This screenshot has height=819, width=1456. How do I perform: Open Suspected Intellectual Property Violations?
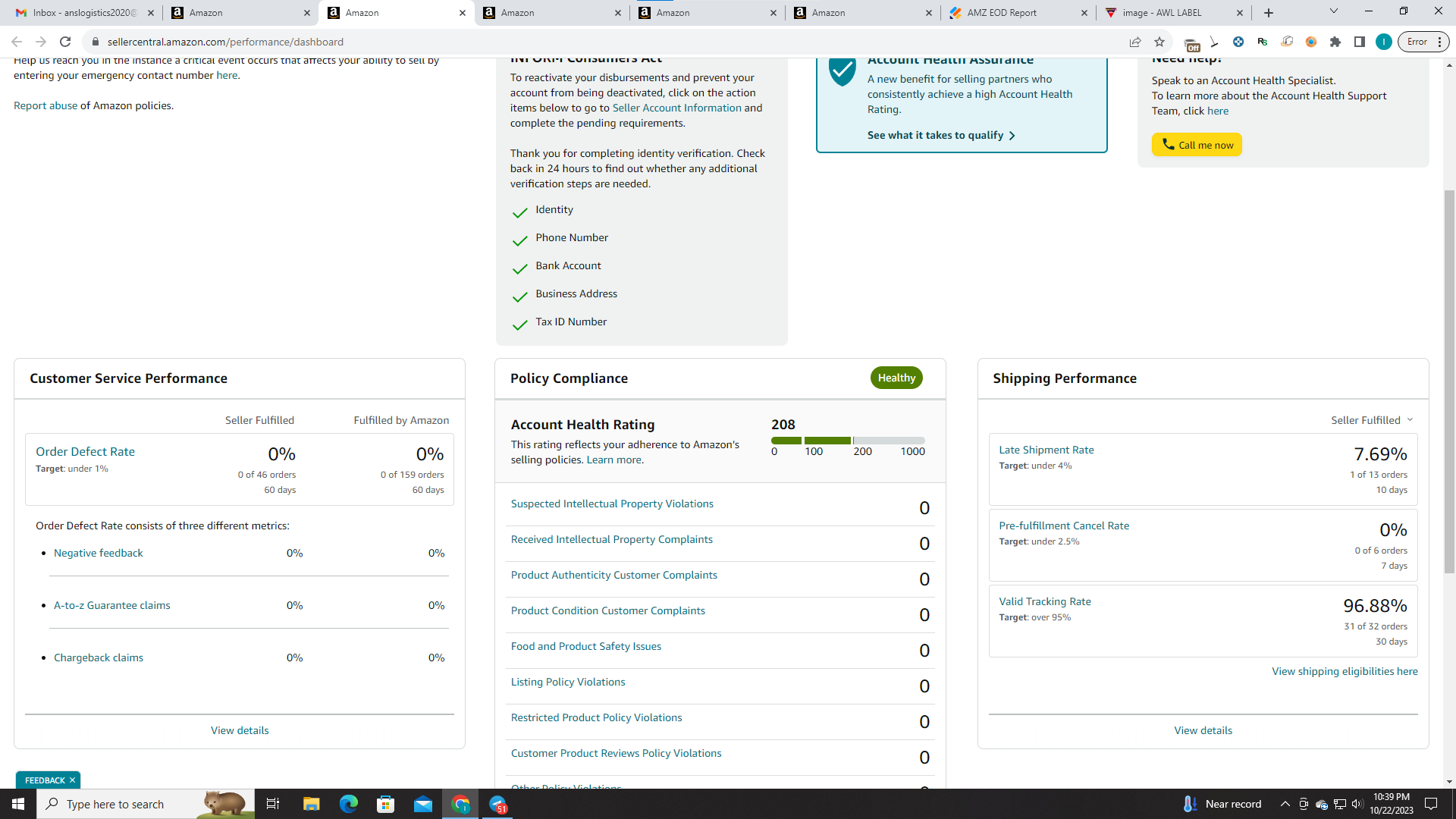coord(612,504)
